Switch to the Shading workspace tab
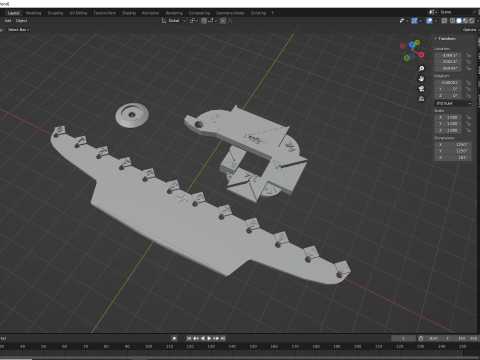Viewport: 480px width, 360px height. (129, 13)
